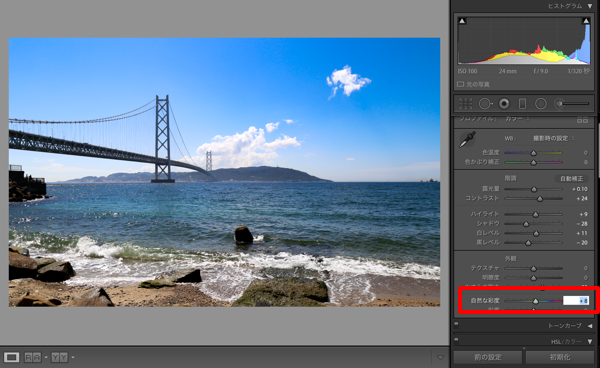Select the Spot Removal tool
Image resolution: width=600 pixels, height=368 pixels.
coord(485,104)
